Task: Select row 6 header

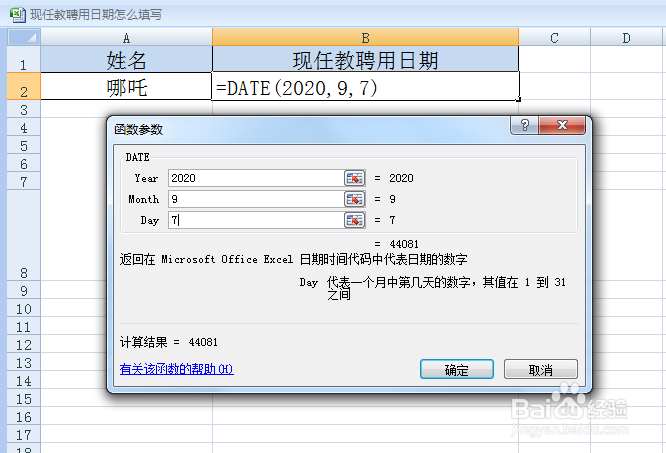Action: point(24,163)
